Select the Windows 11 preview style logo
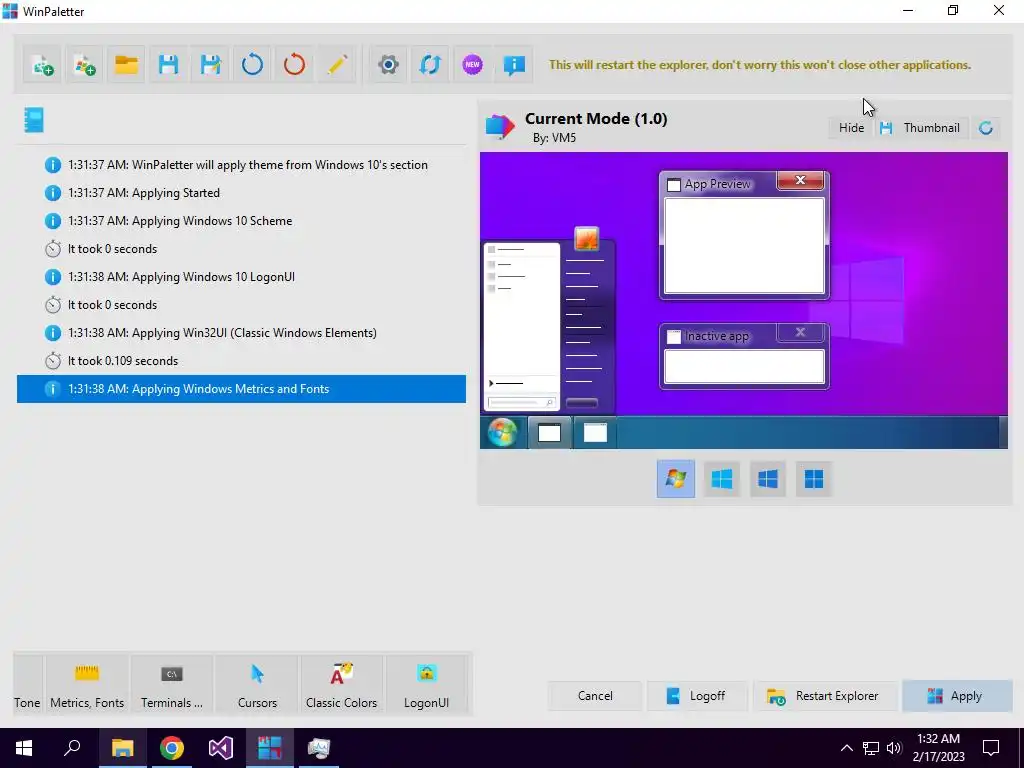Image resolution: width=1024 pixels, height=768 pixels. pos(814,479)
